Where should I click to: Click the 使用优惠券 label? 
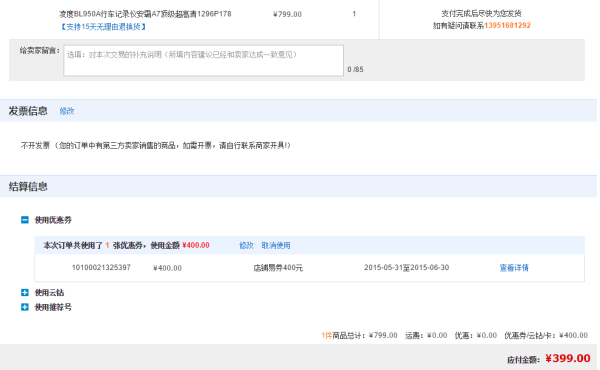click(53, 220)
